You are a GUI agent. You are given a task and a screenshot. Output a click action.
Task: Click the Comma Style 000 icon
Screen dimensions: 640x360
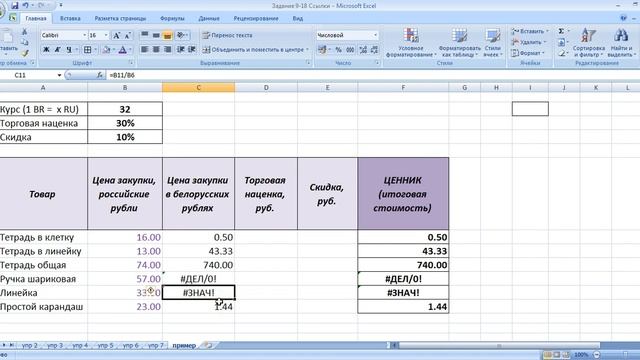[350, 50]
